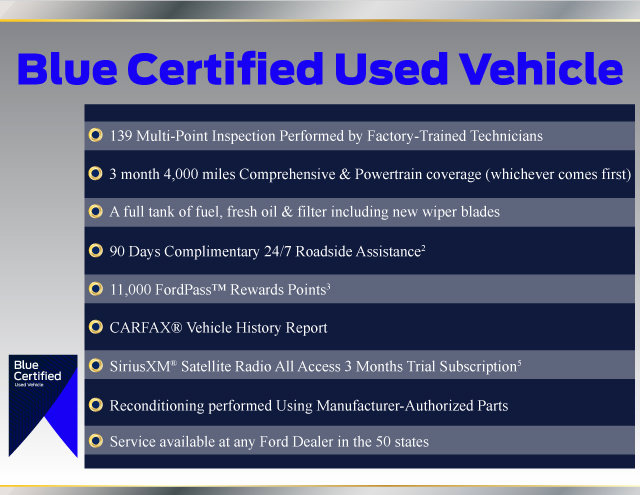Click the bullet beside 90 Days Roadside Assistance

pos(96,250)
